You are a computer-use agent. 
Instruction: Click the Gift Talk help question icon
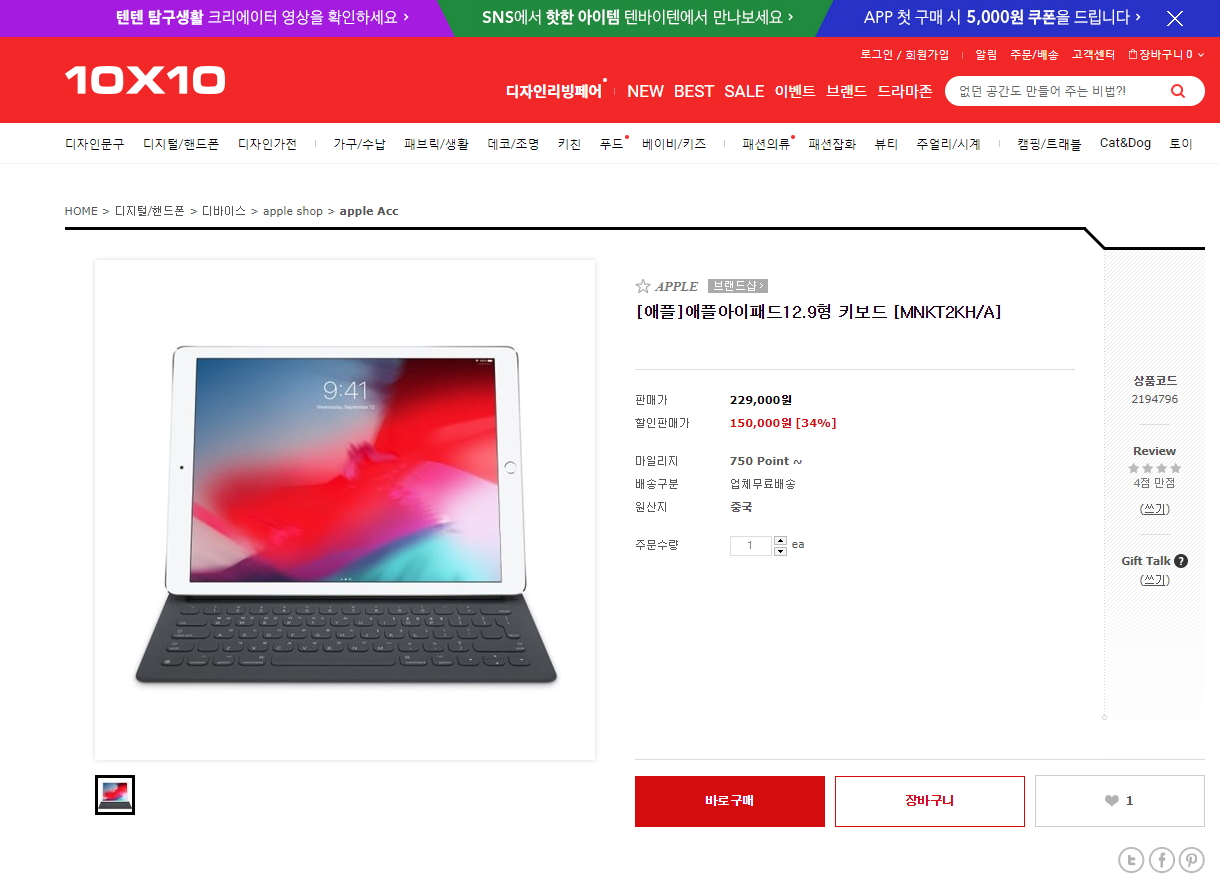(x=1181, y=561)
